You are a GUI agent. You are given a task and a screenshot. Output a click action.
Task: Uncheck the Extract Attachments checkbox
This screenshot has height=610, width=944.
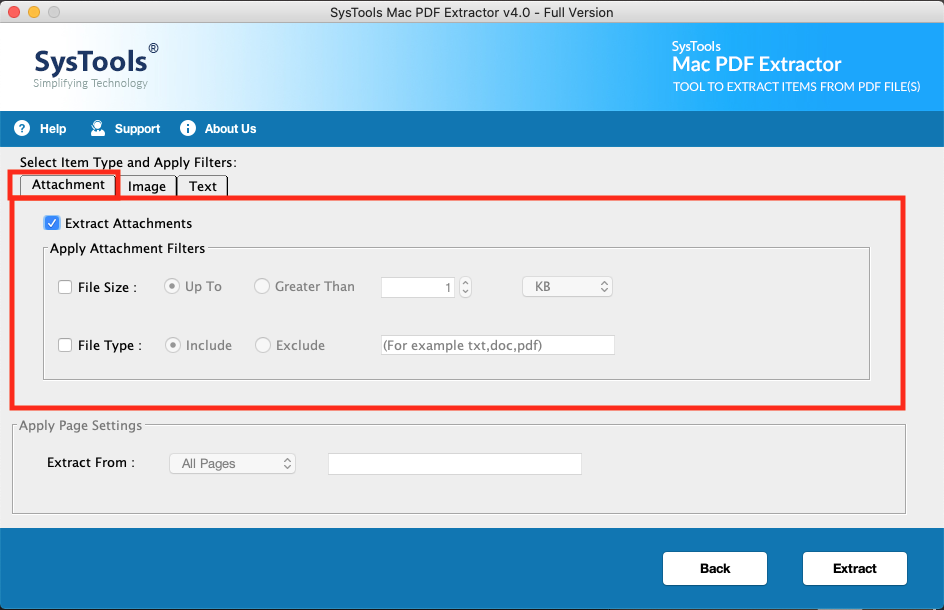point(52,223)
